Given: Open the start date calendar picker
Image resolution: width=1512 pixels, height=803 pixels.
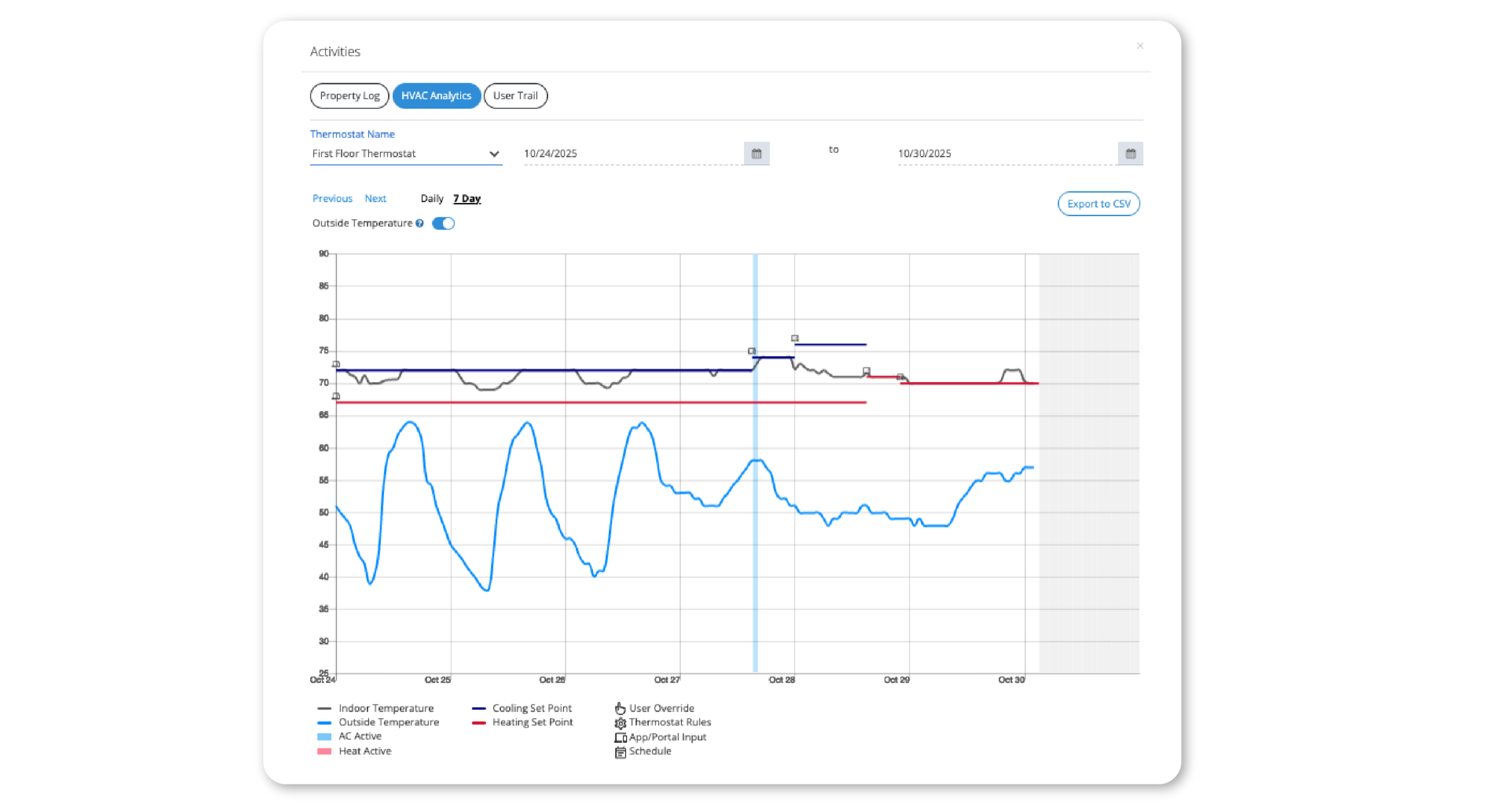Looking at the screenshot, I should (757, 154).
